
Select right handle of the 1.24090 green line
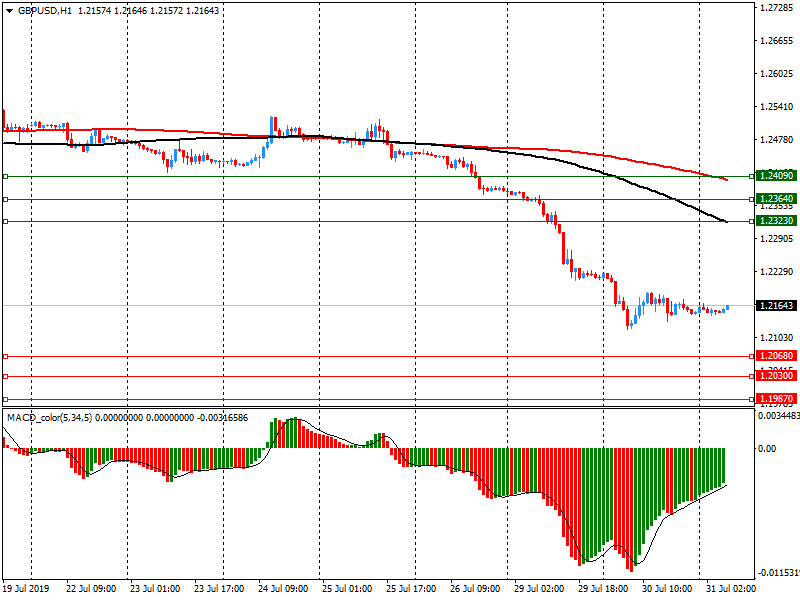pyautogui.click(x=752, y=177)
